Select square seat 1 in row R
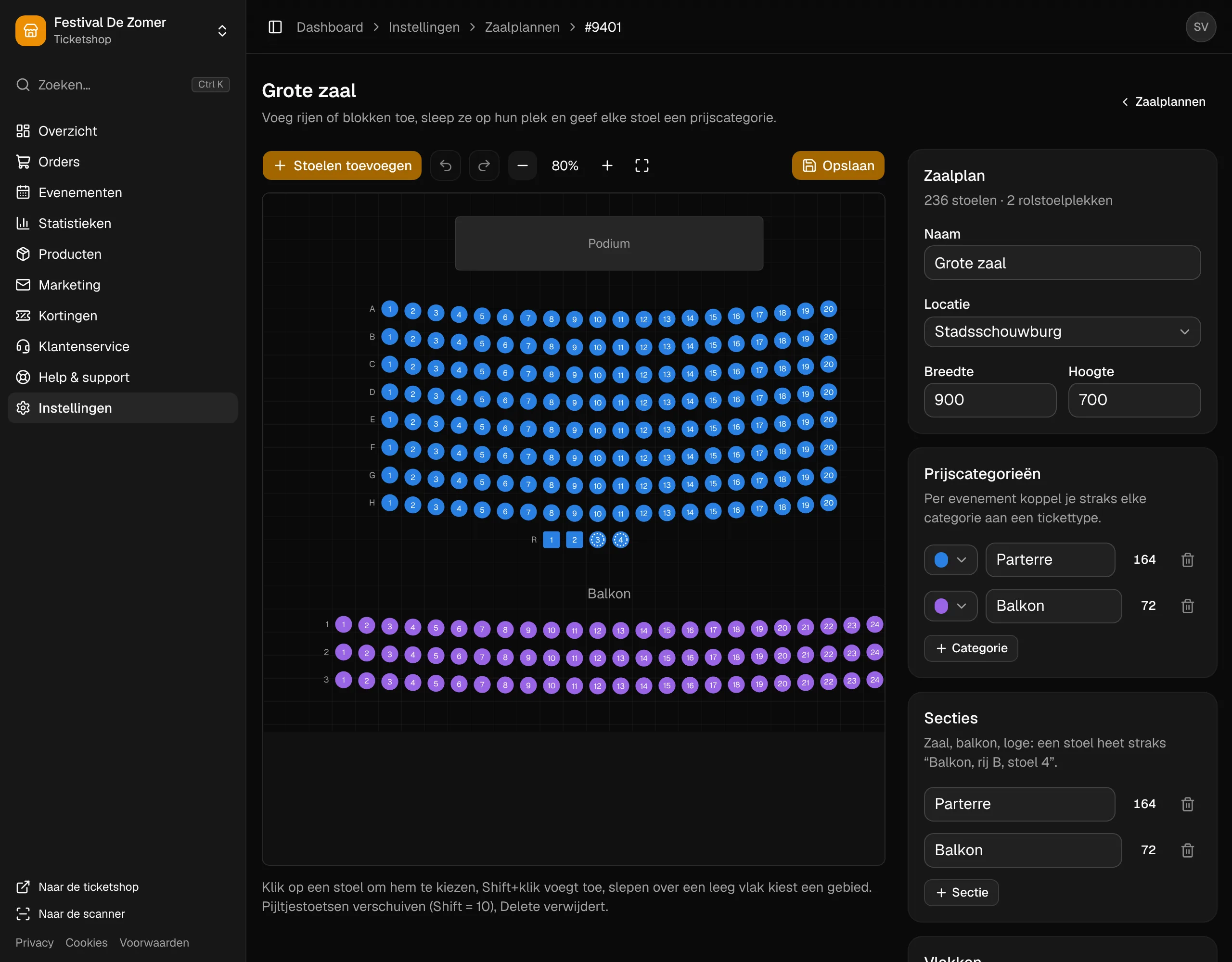Screen dimensions: 1232x962 [552, 540]
